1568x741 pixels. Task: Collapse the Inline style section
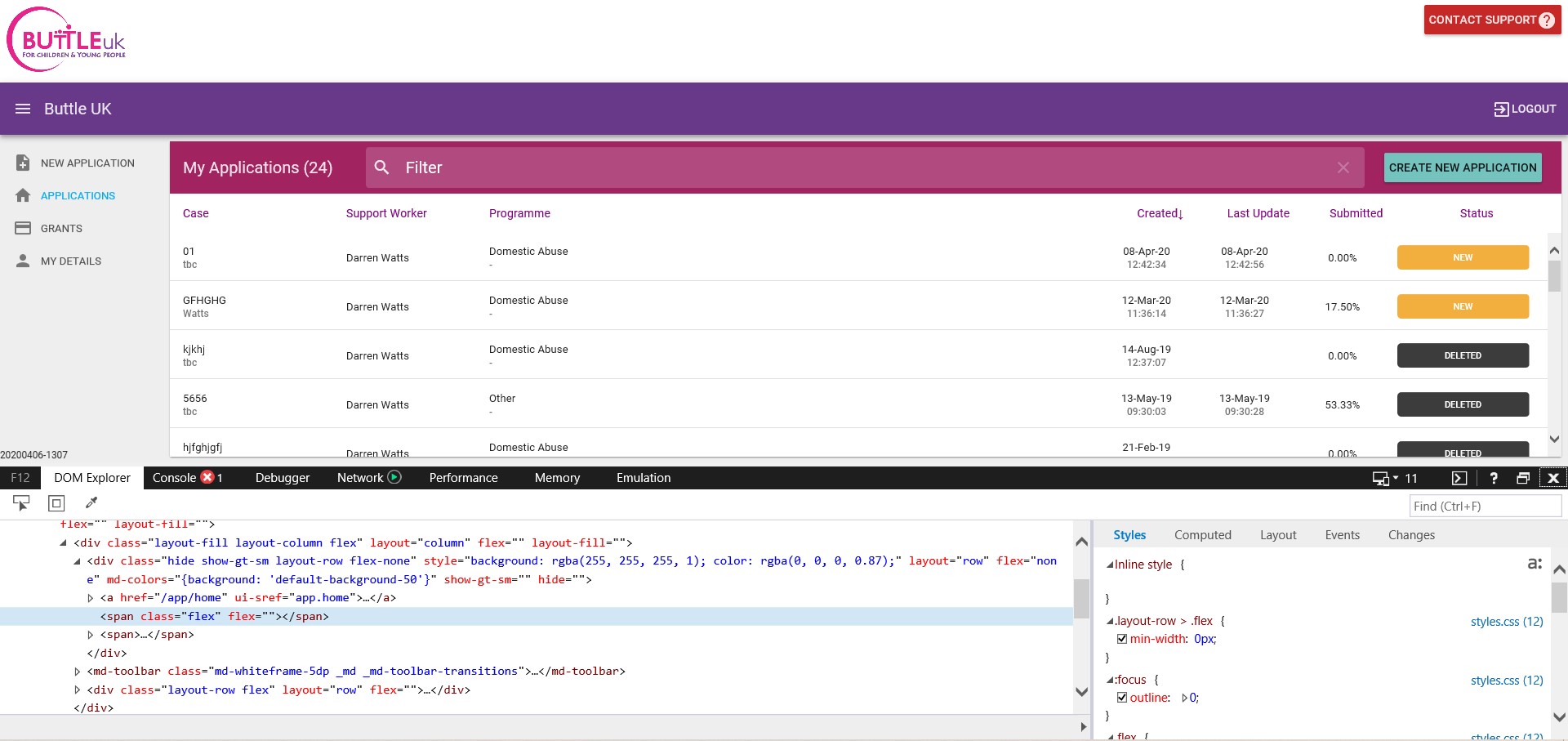[x=1110, y=565]
